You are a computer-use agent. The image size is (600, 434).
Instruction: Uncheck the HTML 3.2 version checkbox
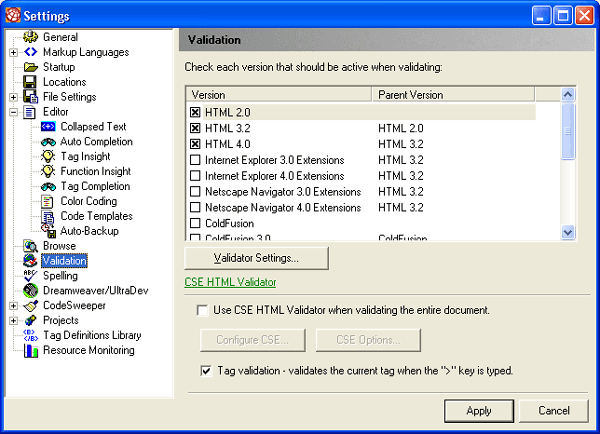point(195,128)
